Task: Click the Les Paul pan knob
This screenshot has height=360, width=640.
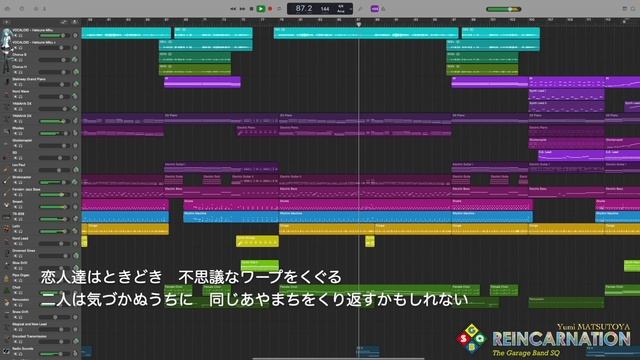Action: coord(76,170)
